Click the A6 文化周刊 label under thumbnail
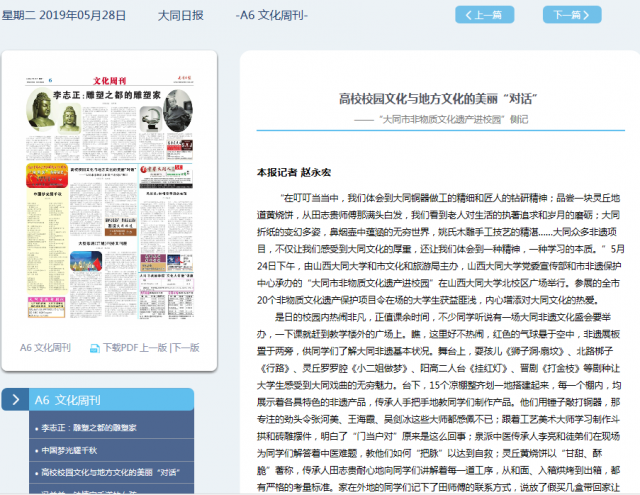 pyautogui.click(x=45, y=348)
